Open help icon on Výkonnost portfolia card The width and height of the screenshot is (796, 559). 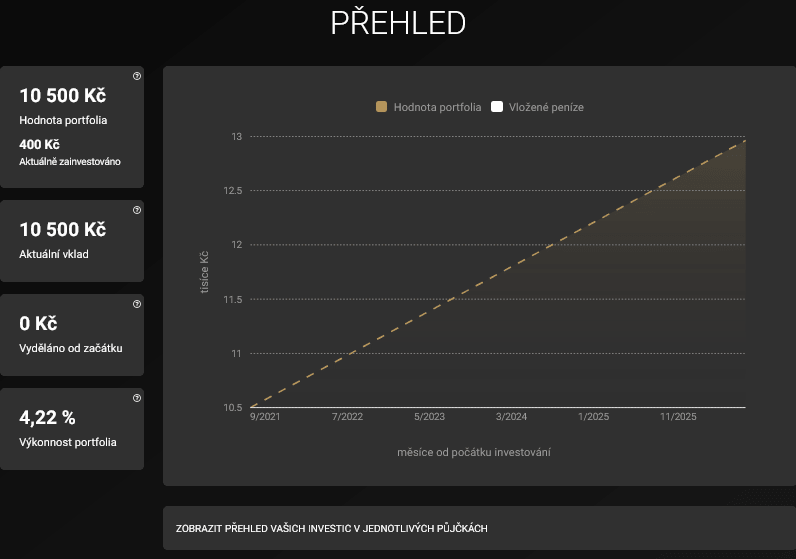[137, 398]
